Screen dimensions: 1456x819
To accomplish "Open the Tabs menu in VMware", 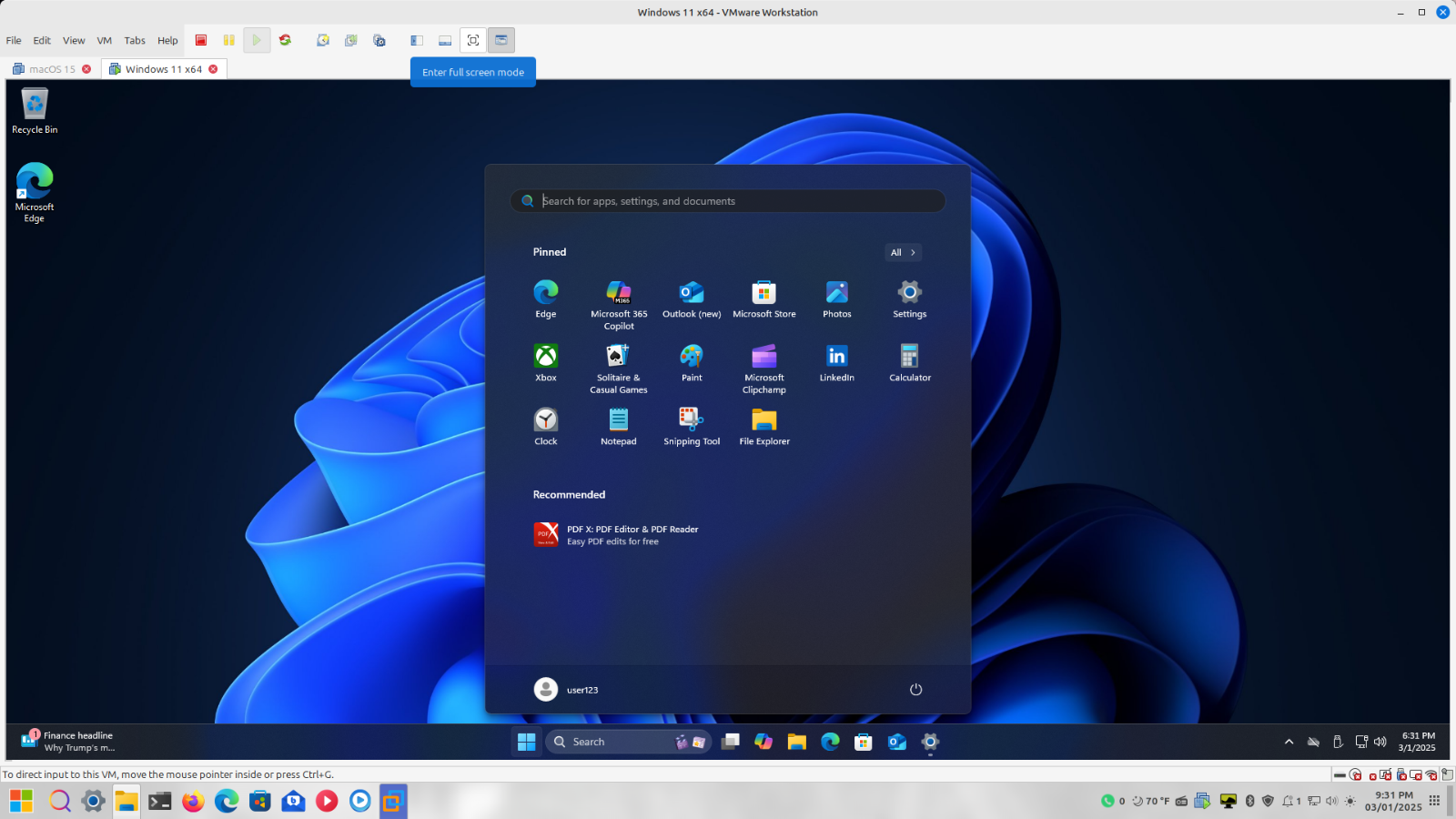I will (x=135, y=40).
